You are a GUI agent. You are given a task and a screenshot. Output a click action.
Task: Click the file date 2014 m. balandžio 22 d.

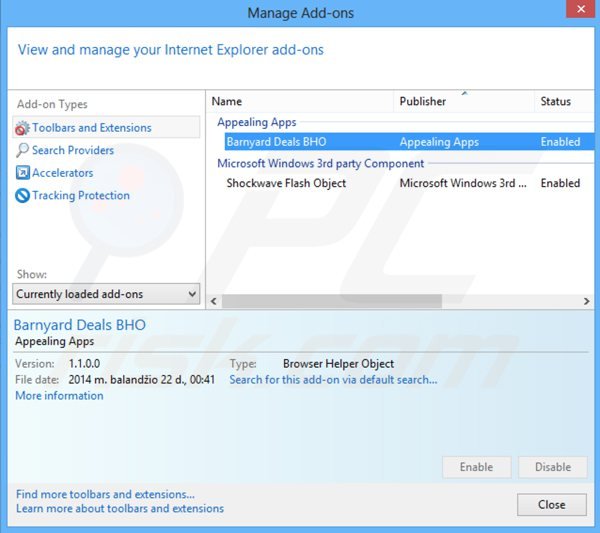142,380
